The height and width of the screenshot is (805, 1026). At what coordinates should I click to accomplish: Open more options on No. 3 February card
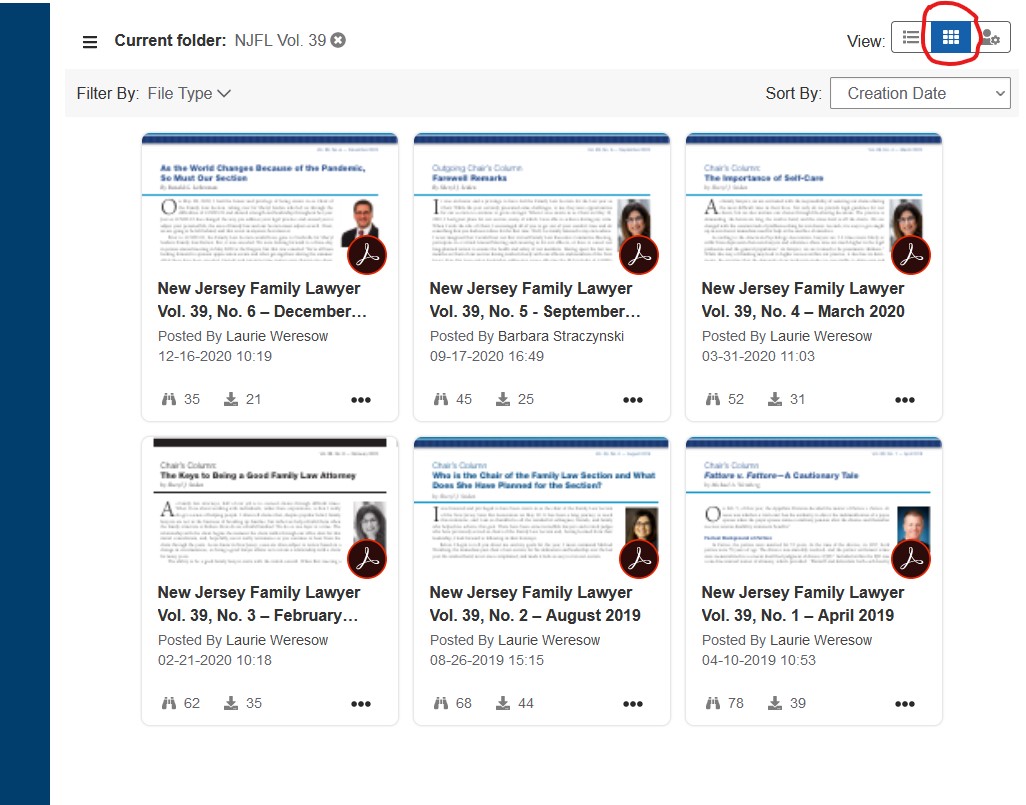[x=361, y=704]
